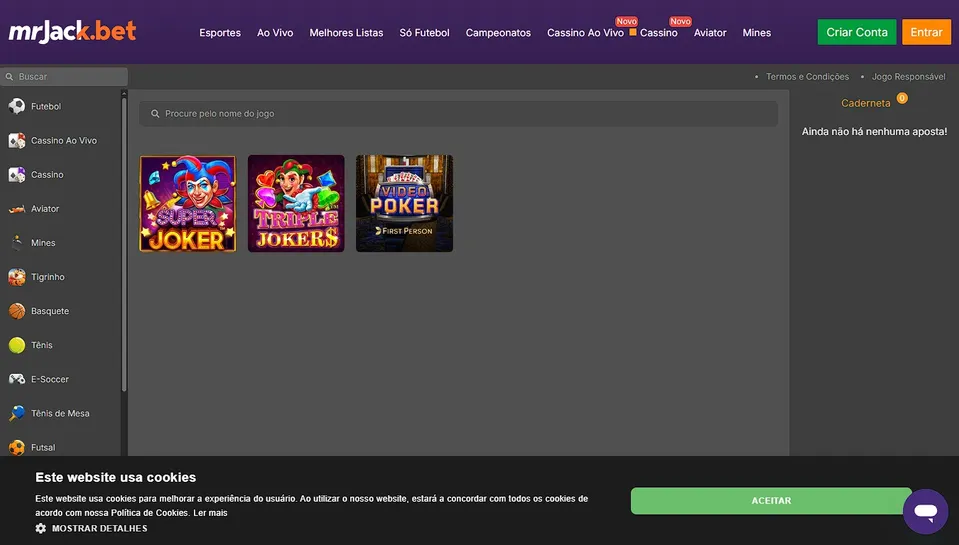The height and width of the screenshot is (545, 959).
Task: Click magnifier icon in Buscar field
Action: click(9, 76)
